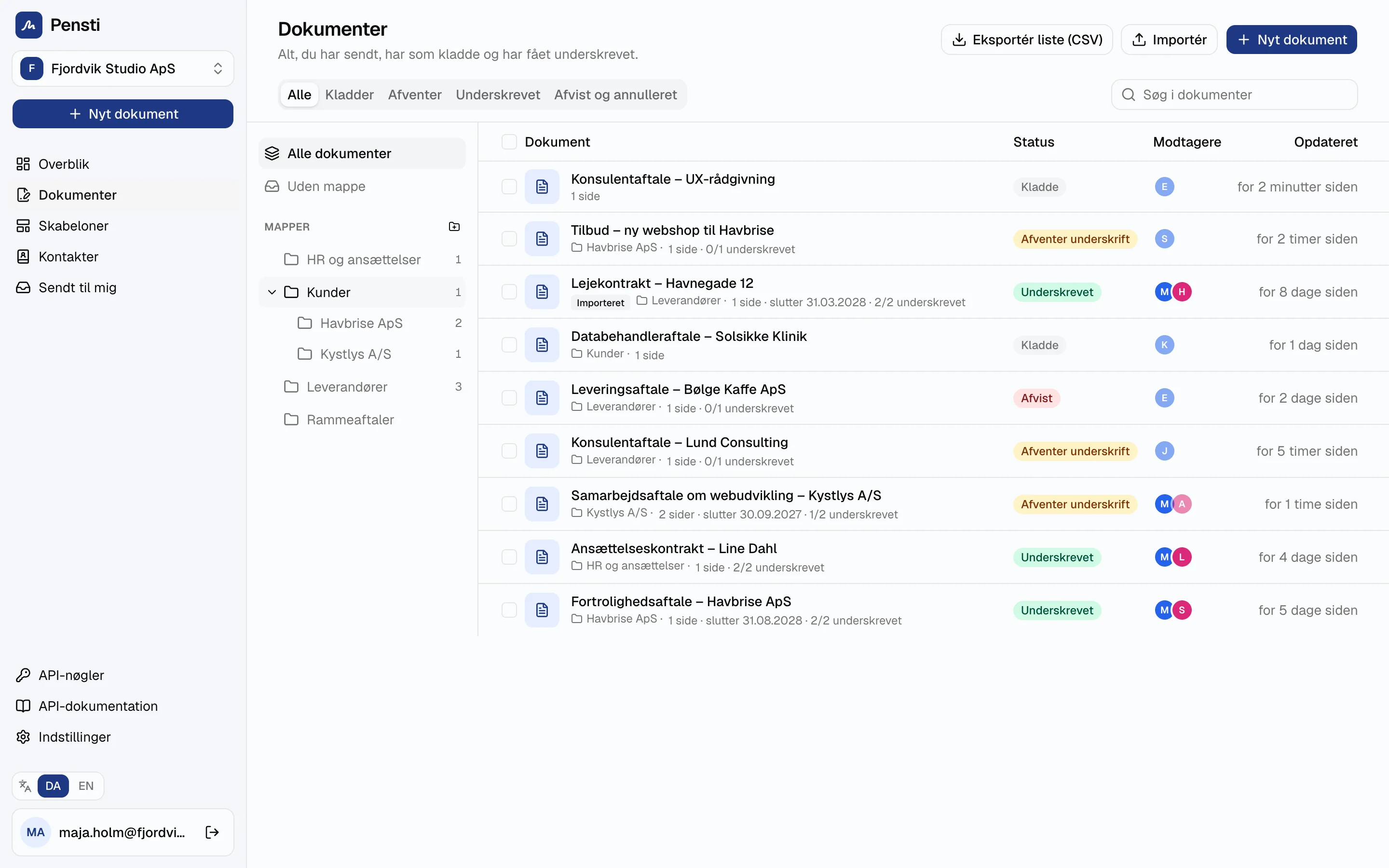This screenshot has width=1389, height=868.
Task: Select the Leverandører folder
Action: pos(362,387)
